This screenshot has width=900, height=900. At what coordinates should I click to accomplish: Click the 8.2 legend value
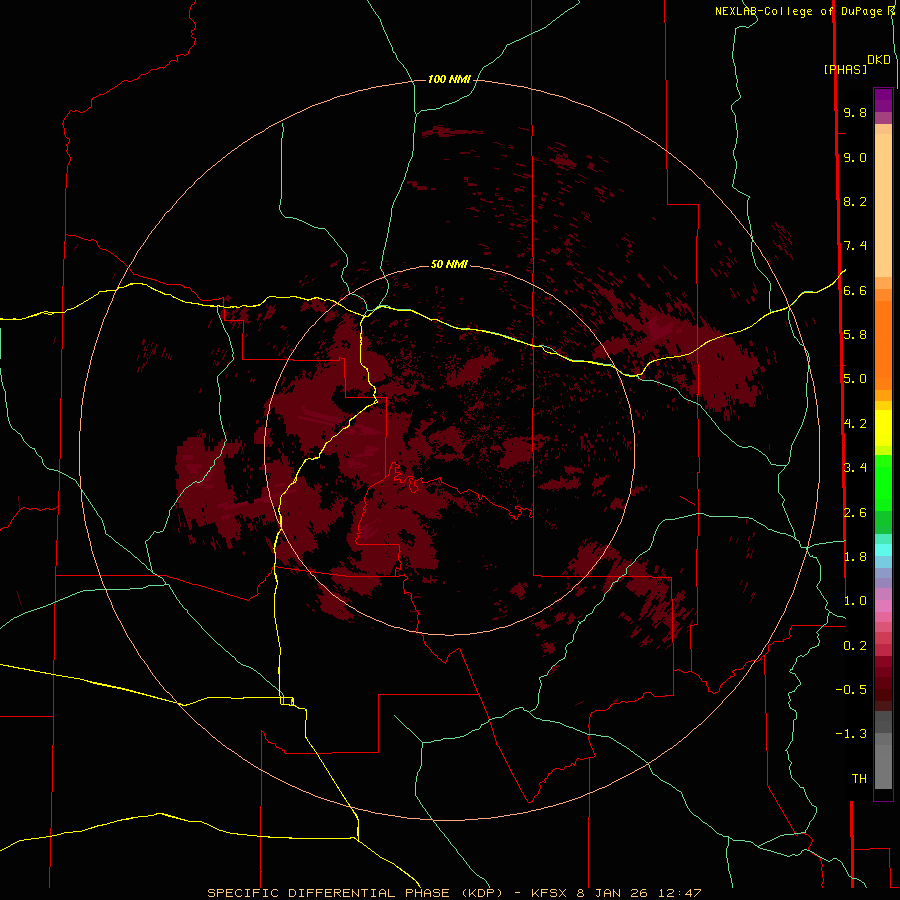855,201
